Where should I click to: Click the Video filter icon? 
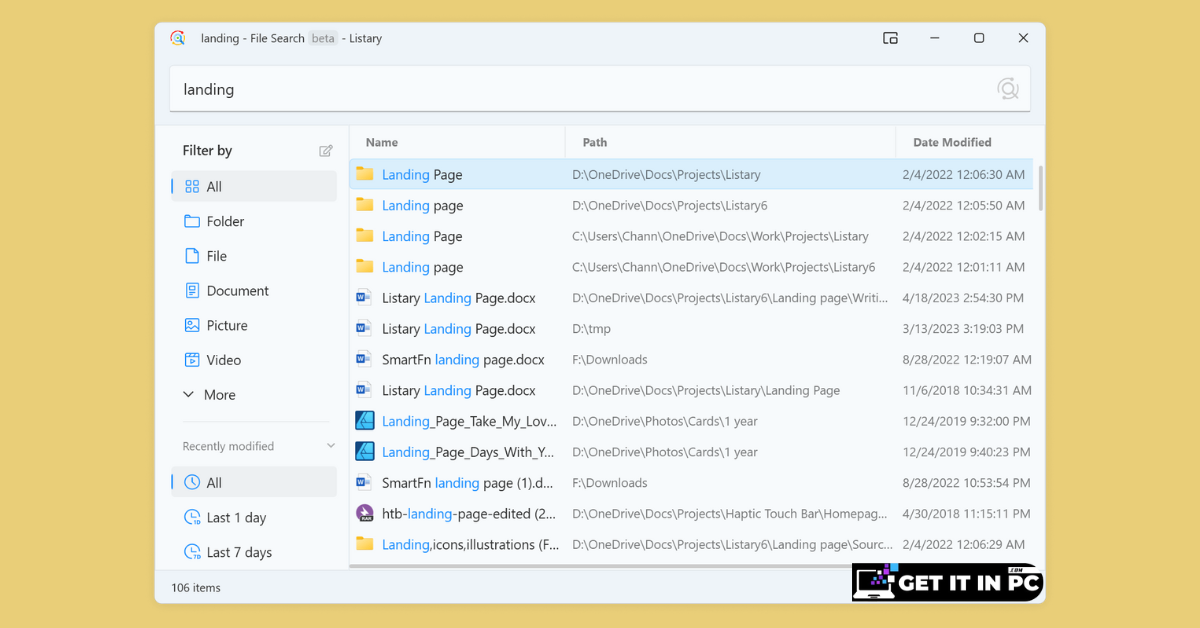click(x=192, y=360)
